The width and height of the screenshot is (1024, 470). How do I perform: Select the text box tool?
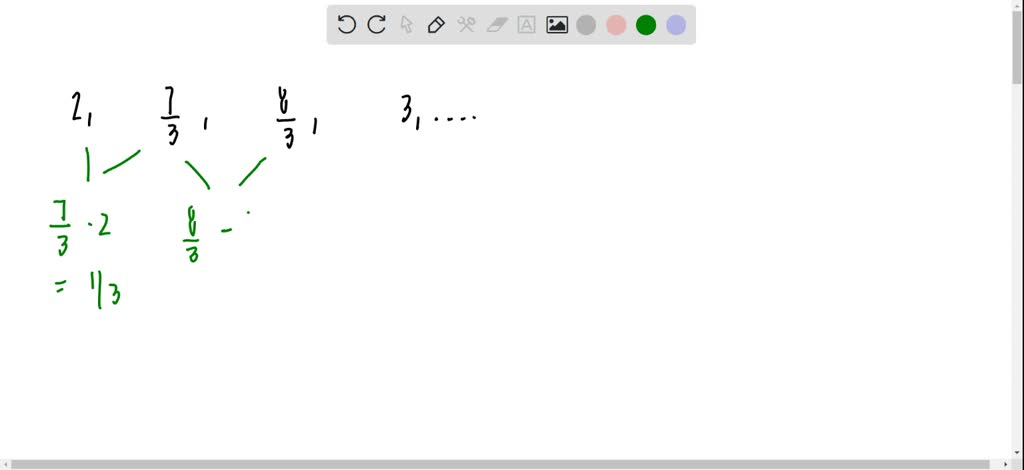[526, 25]
